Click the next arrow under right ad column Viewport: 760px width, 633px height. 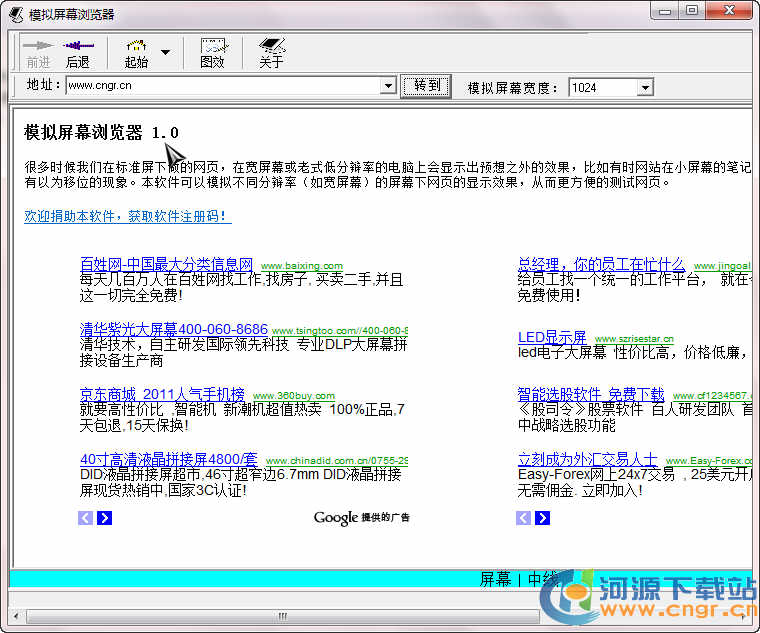[x=542, y=517]
